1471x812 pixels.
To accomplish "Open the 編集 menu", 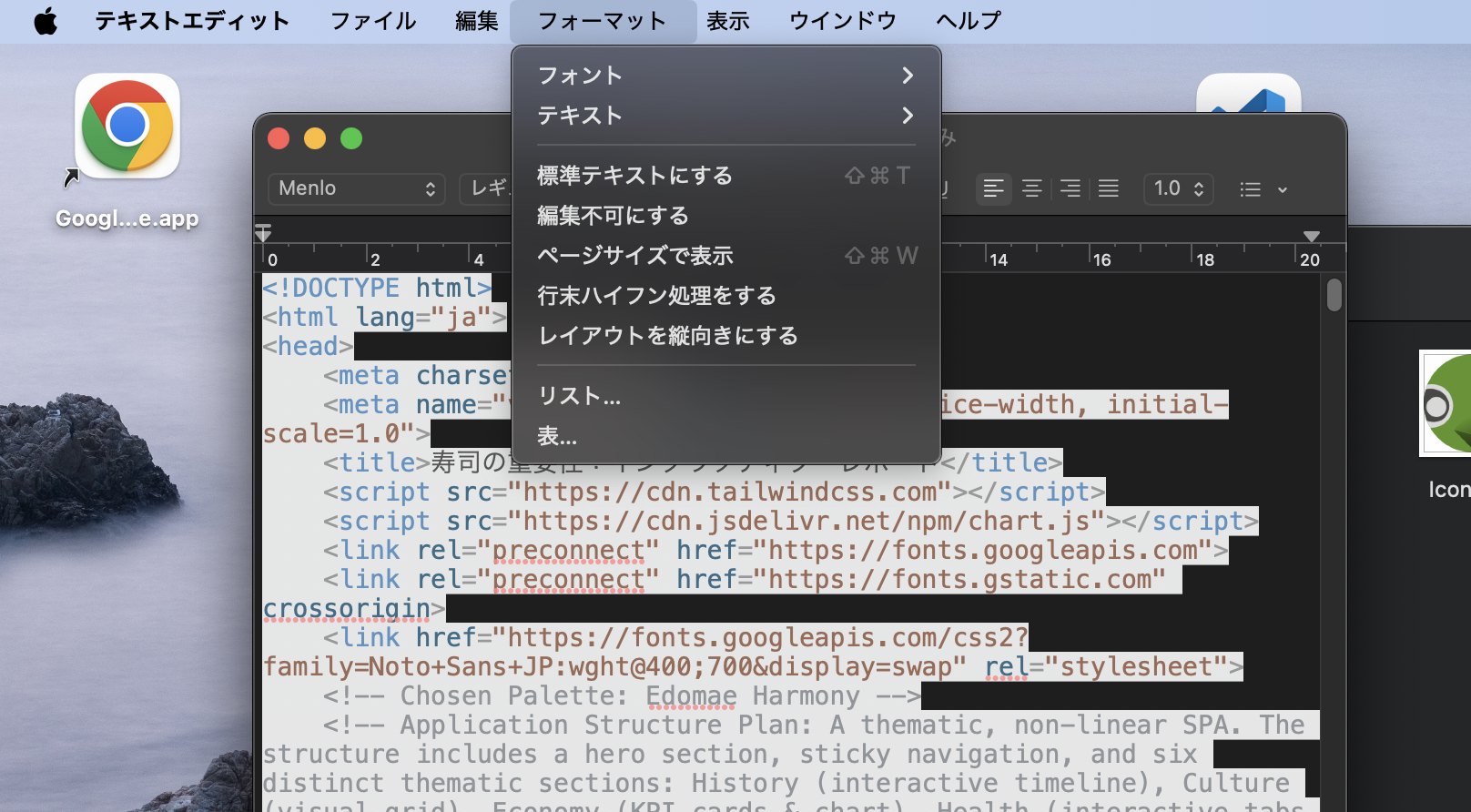I will (477, 21).
